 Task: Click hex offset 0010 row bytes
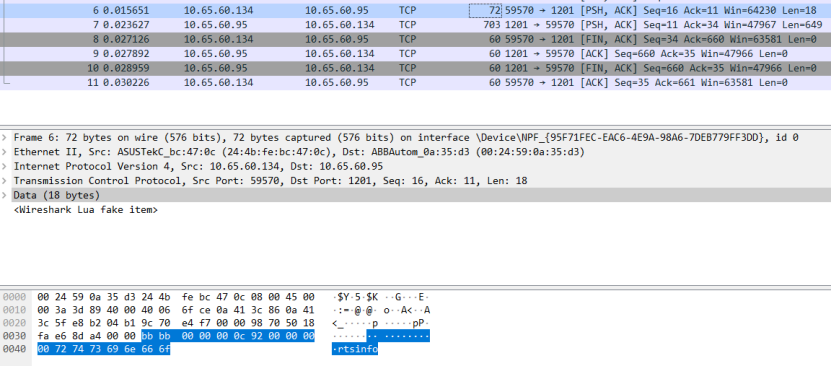pos(176,310)
